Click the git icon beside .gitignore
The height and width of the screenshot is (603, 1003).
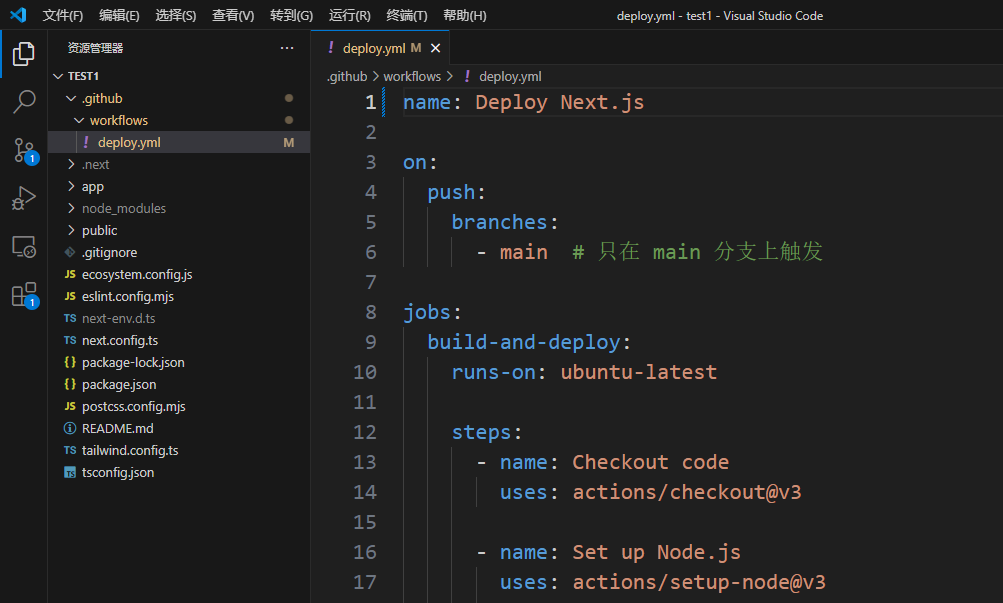(x=70, y=253)
